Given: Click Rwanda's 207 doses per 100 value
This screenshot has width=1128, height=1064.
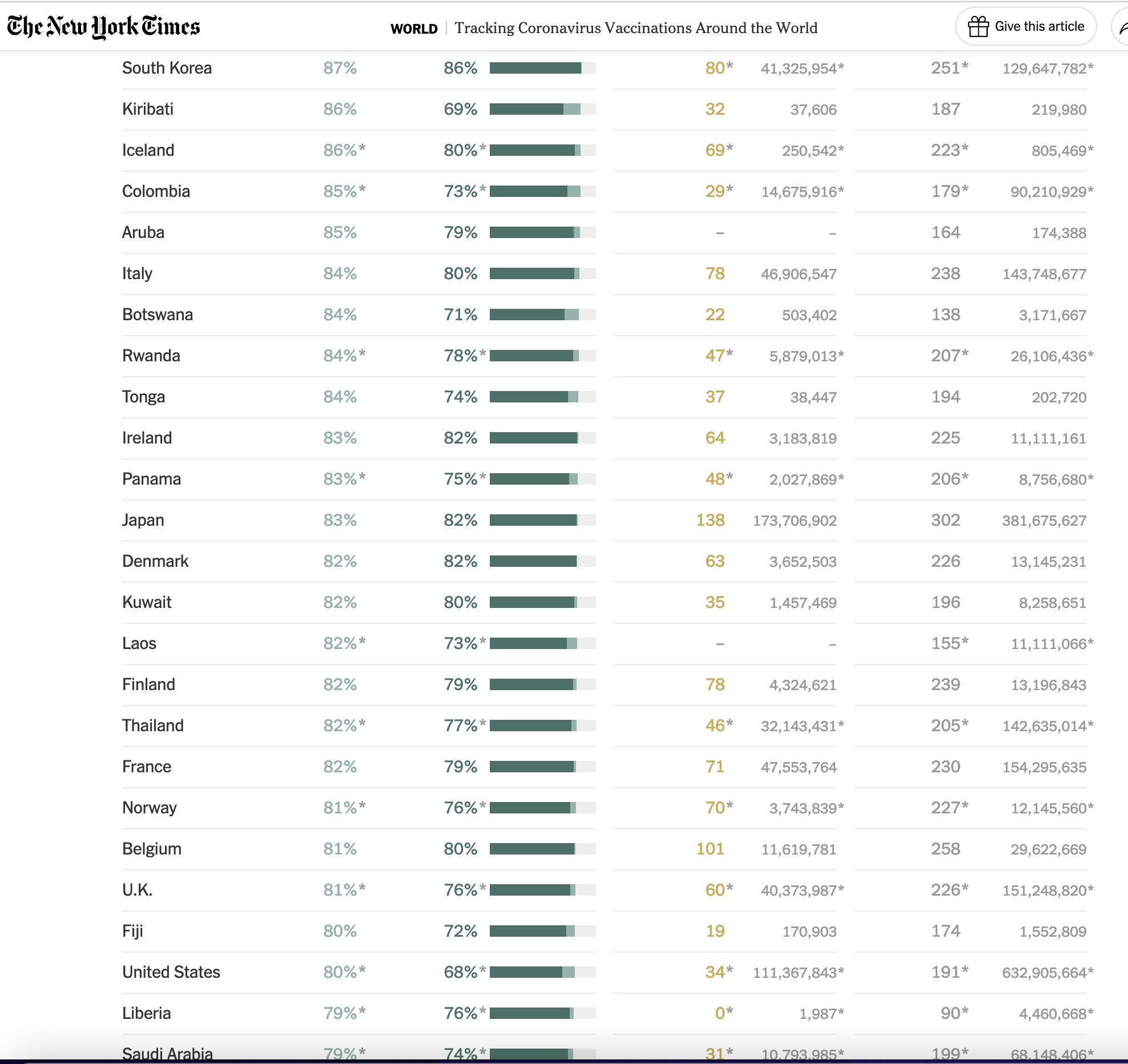Looking at the screenshot, I should pos(945,356).
